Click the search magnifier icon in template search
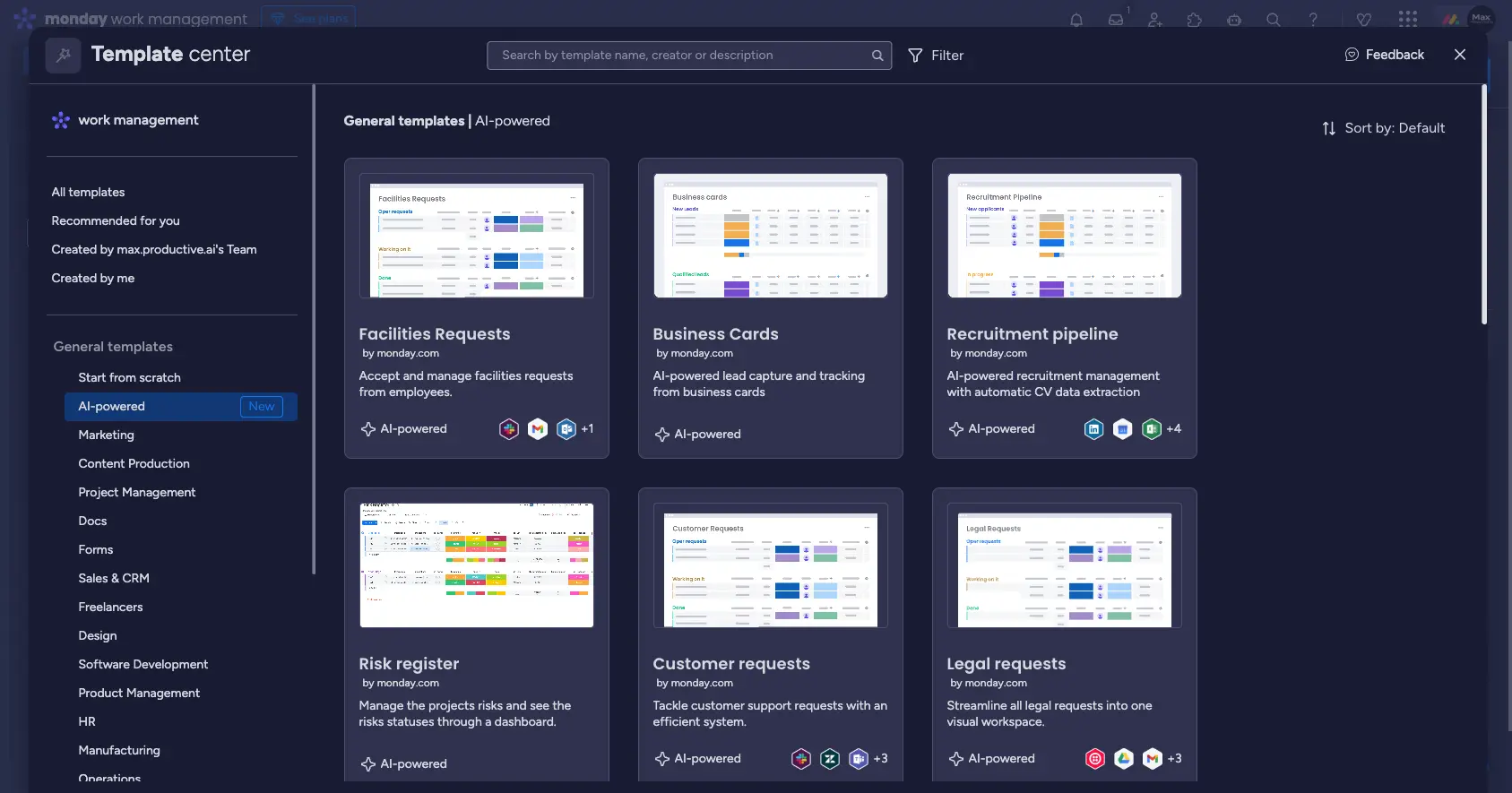 [x=877, y=56]
